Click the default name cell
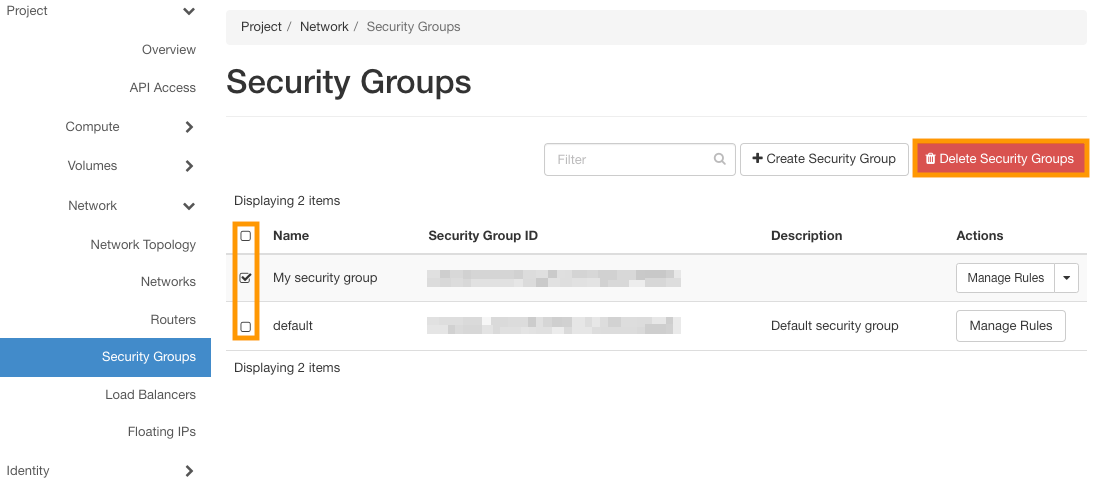 tap(293, 326)
